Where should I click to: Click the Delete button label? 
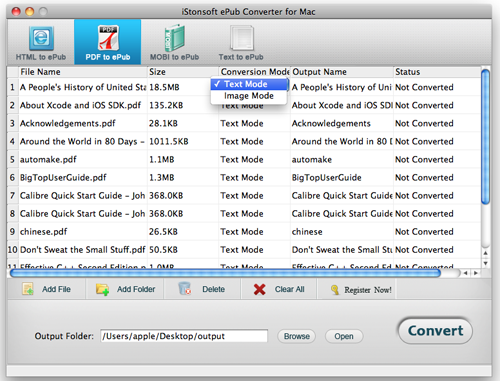click(x=213, y=289)
